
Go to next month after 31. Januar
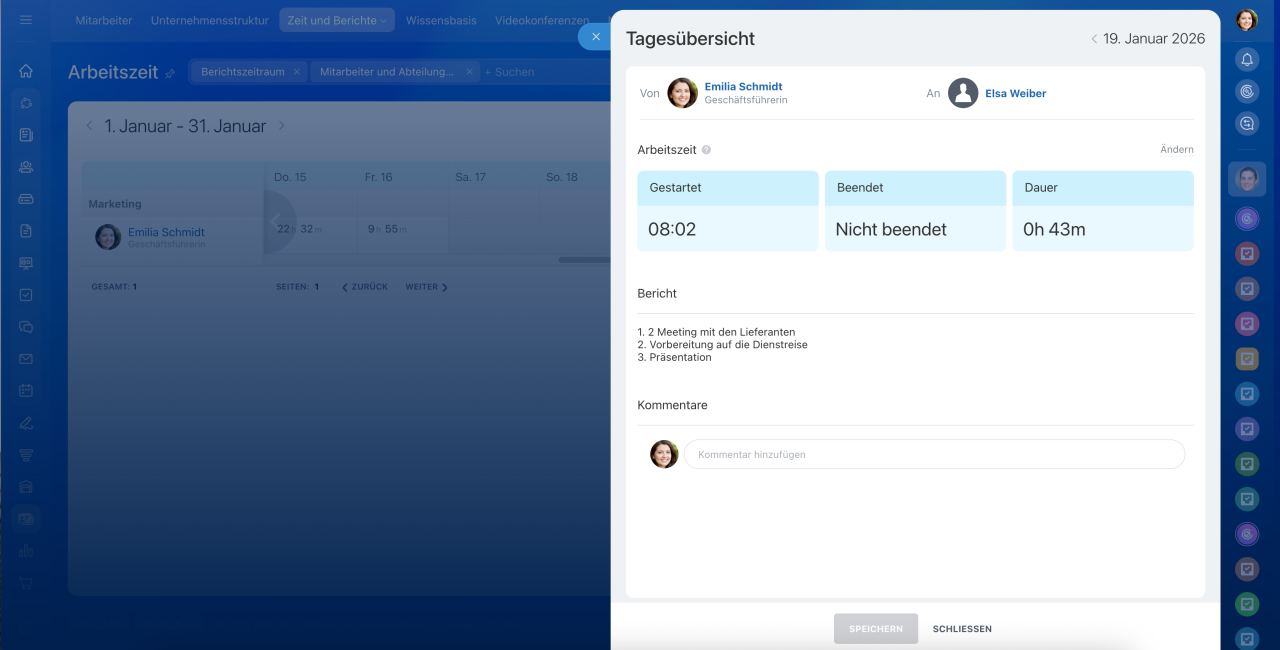(x=281, y=126)
